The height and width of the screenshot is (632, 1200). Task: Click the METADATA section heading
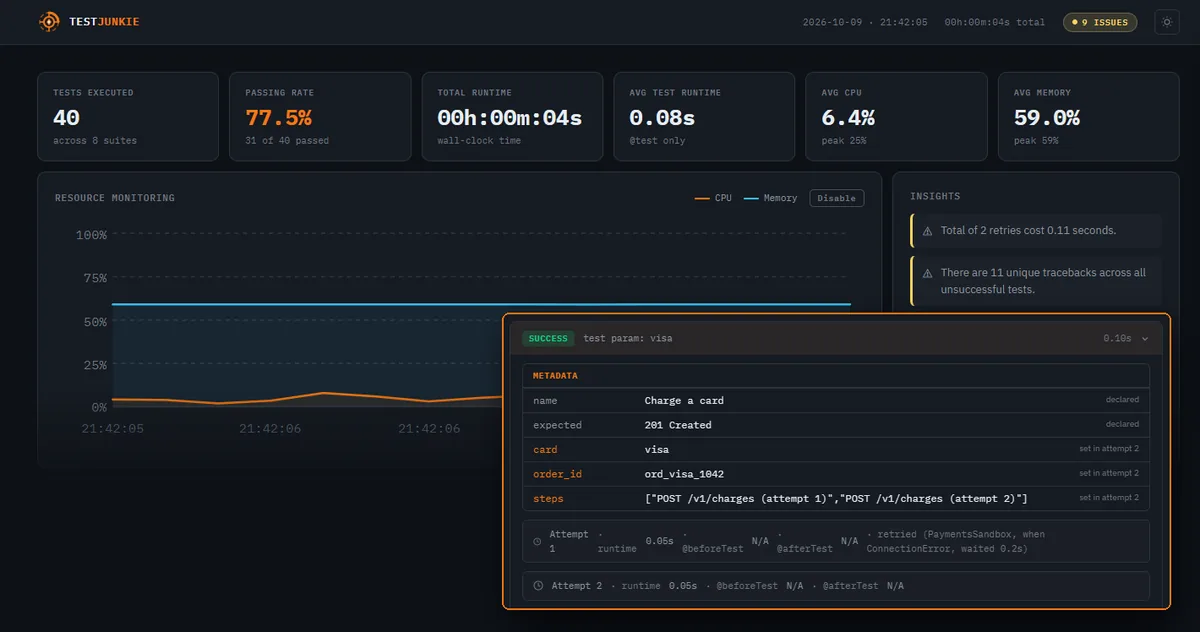555,376
